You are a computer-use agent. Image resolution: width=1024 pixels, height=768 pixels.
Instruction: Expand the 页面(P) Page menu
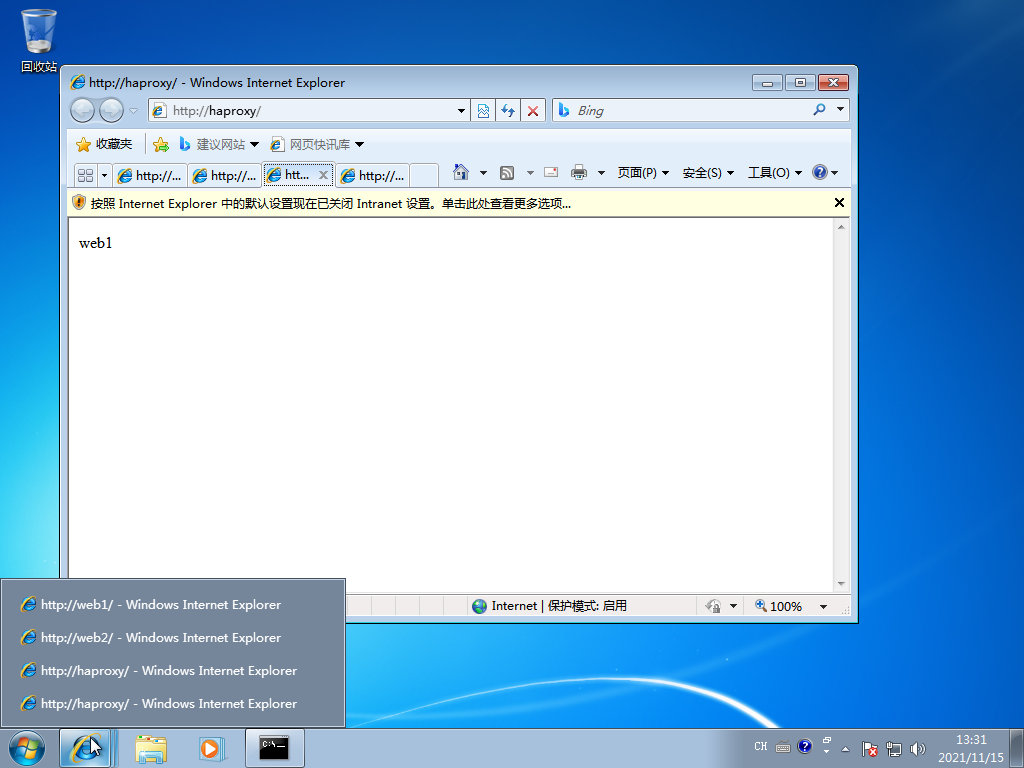tap(643, 173)
